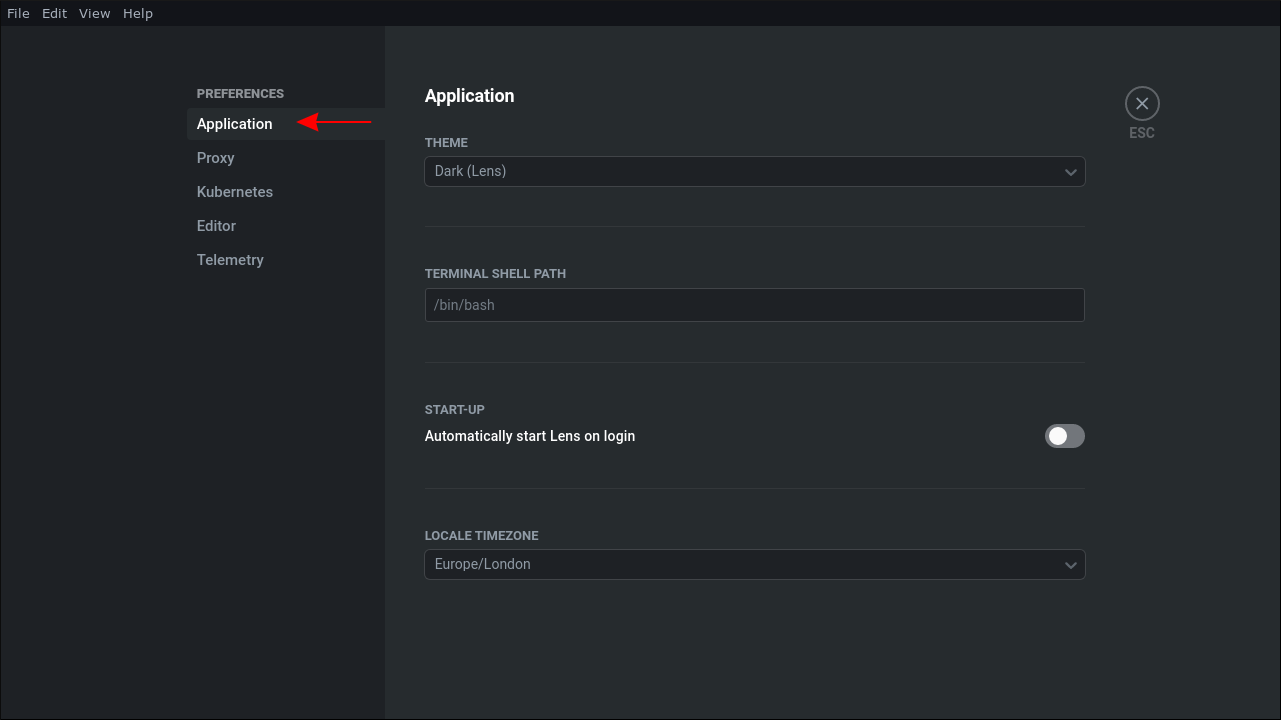
Task: Open the File menu
Action: click(18, 13)
